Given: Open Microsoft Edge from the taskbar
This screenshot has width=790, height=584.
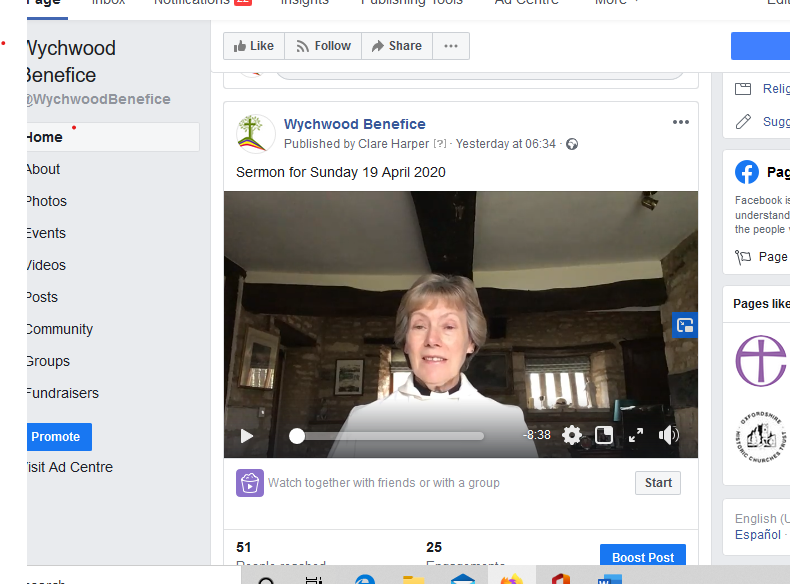Looking at the screenshot, I should (365, 579).
